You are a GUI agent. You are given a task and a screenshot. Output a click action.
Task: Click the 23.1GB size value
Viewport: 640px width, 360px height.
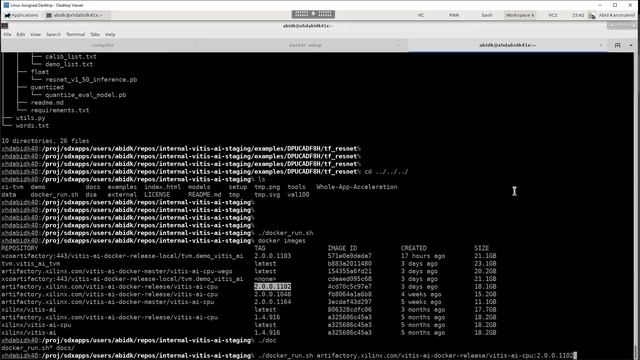[485, 264]
